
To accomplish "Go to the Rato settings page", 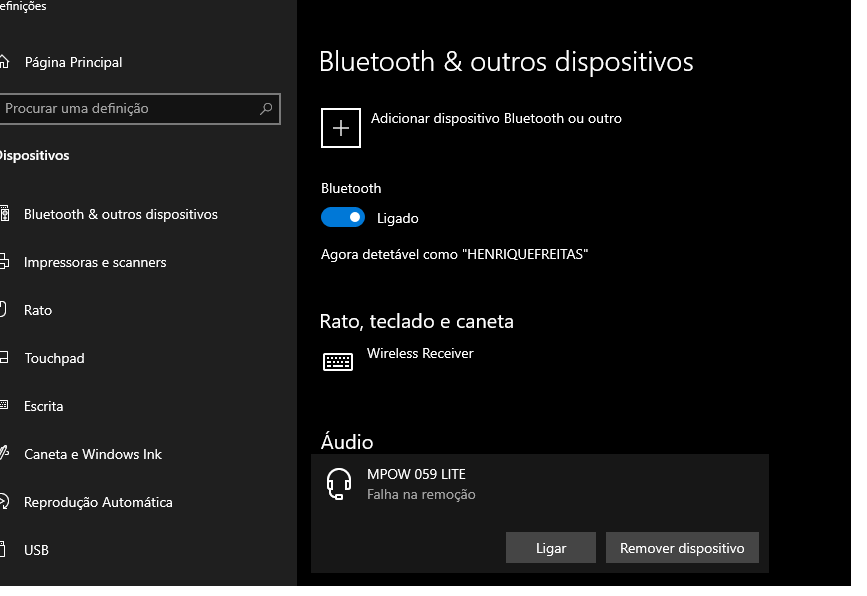I will [38, 310].
